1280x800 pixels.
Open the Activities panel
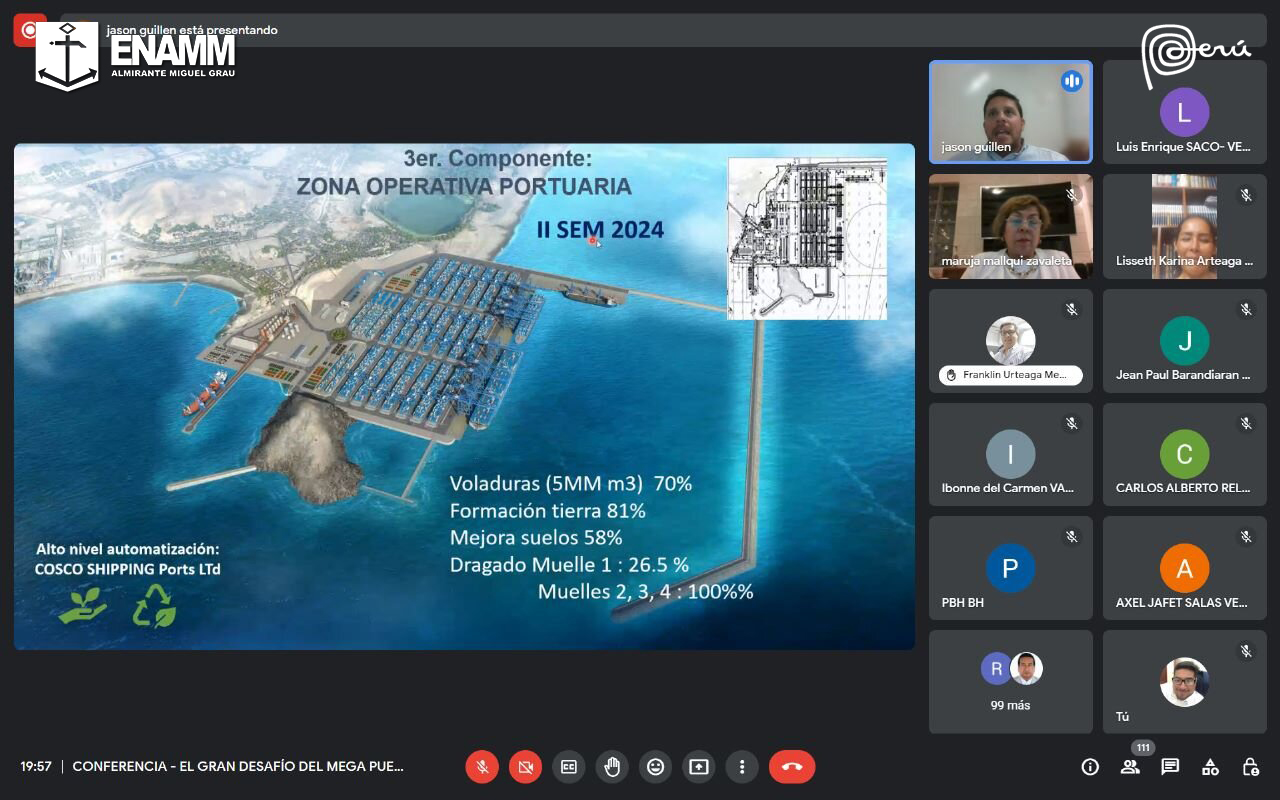[1210, 767]
